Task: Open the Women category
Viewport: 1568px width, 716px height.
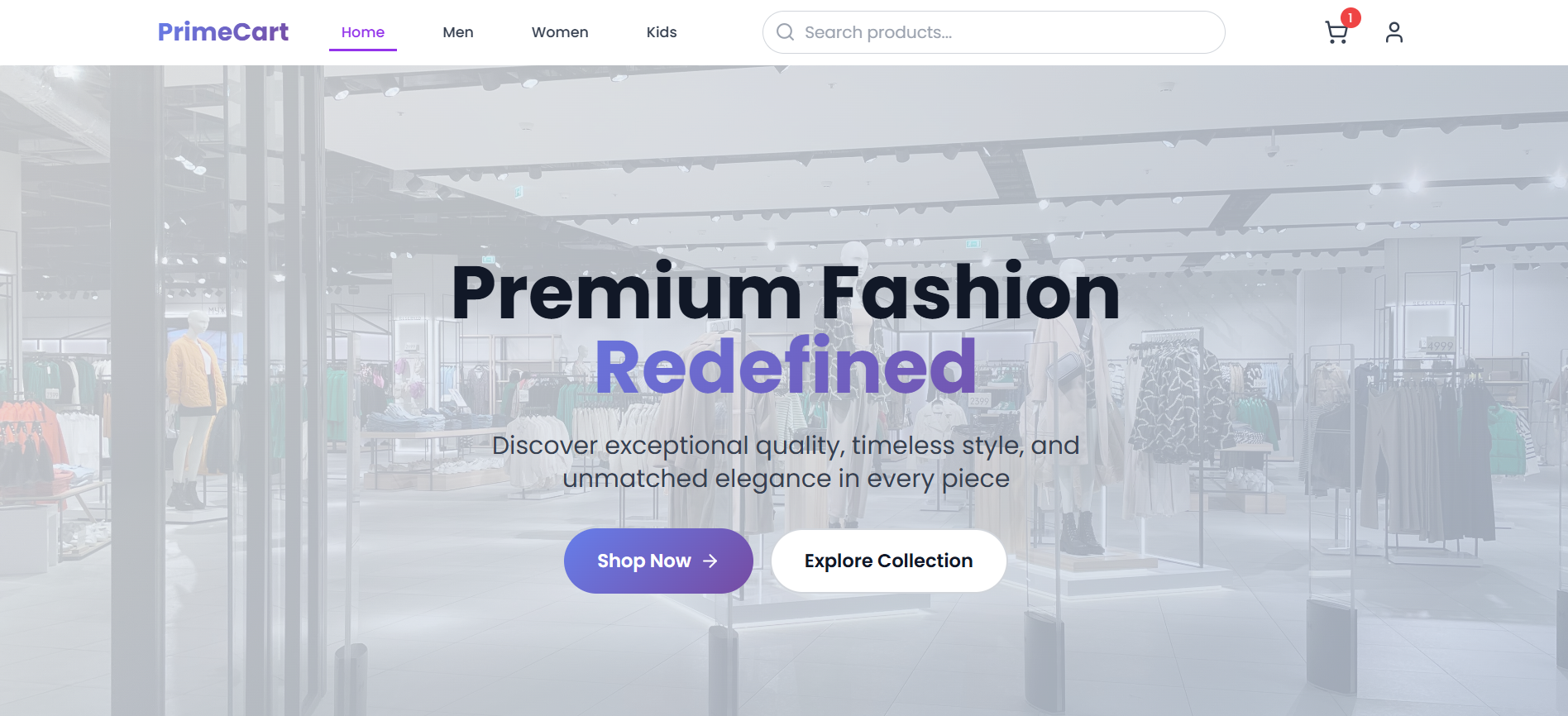Action: pyautogui.click(x=560, y=32)
